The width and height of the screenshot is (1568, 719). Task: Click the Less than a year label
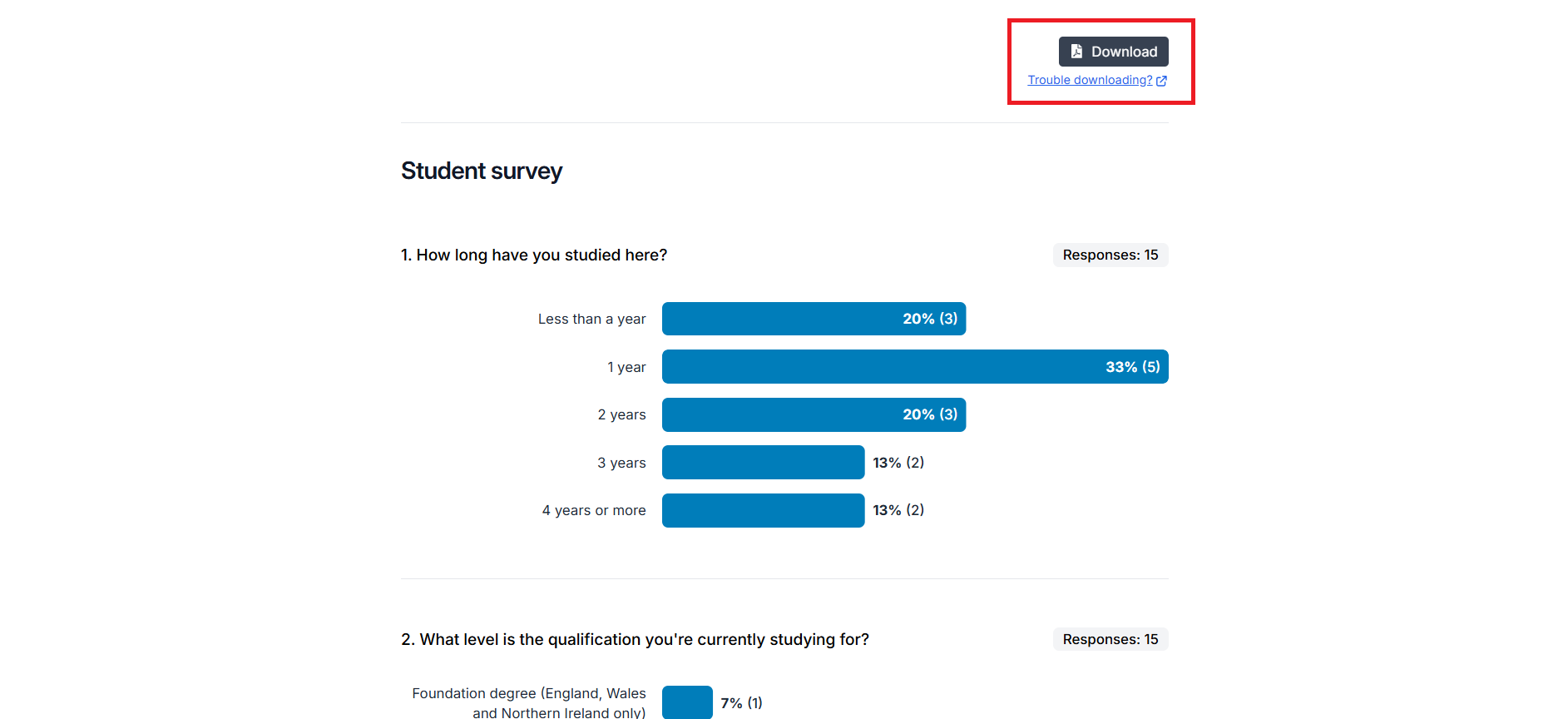pos(591,319)
